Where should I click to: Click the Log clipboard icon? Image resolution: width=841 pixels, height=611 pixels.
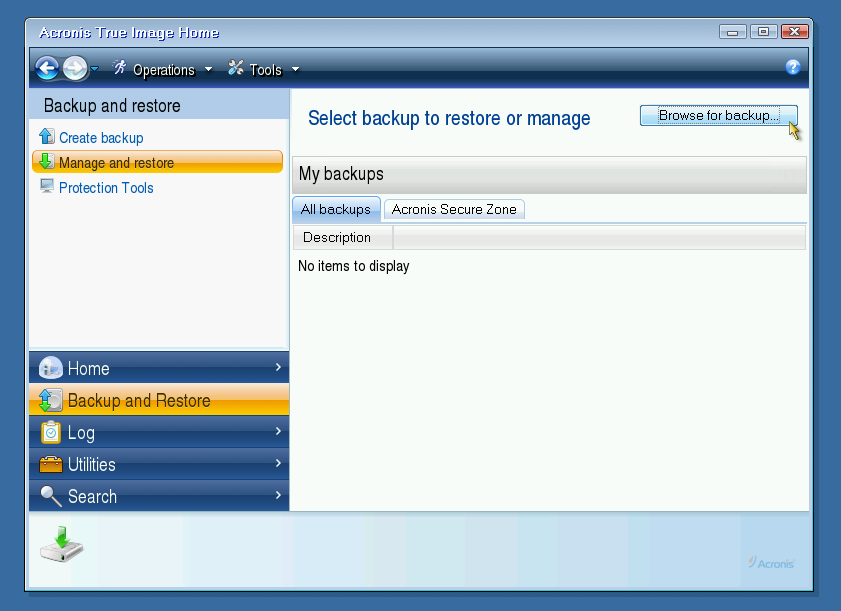click(x=51, y=432)
